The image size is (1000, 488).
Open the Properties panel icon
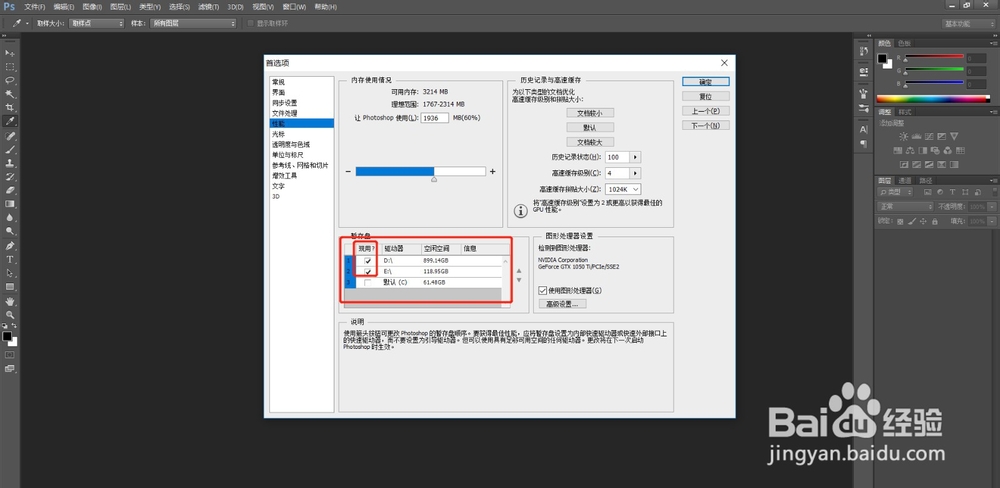[864, 71]
